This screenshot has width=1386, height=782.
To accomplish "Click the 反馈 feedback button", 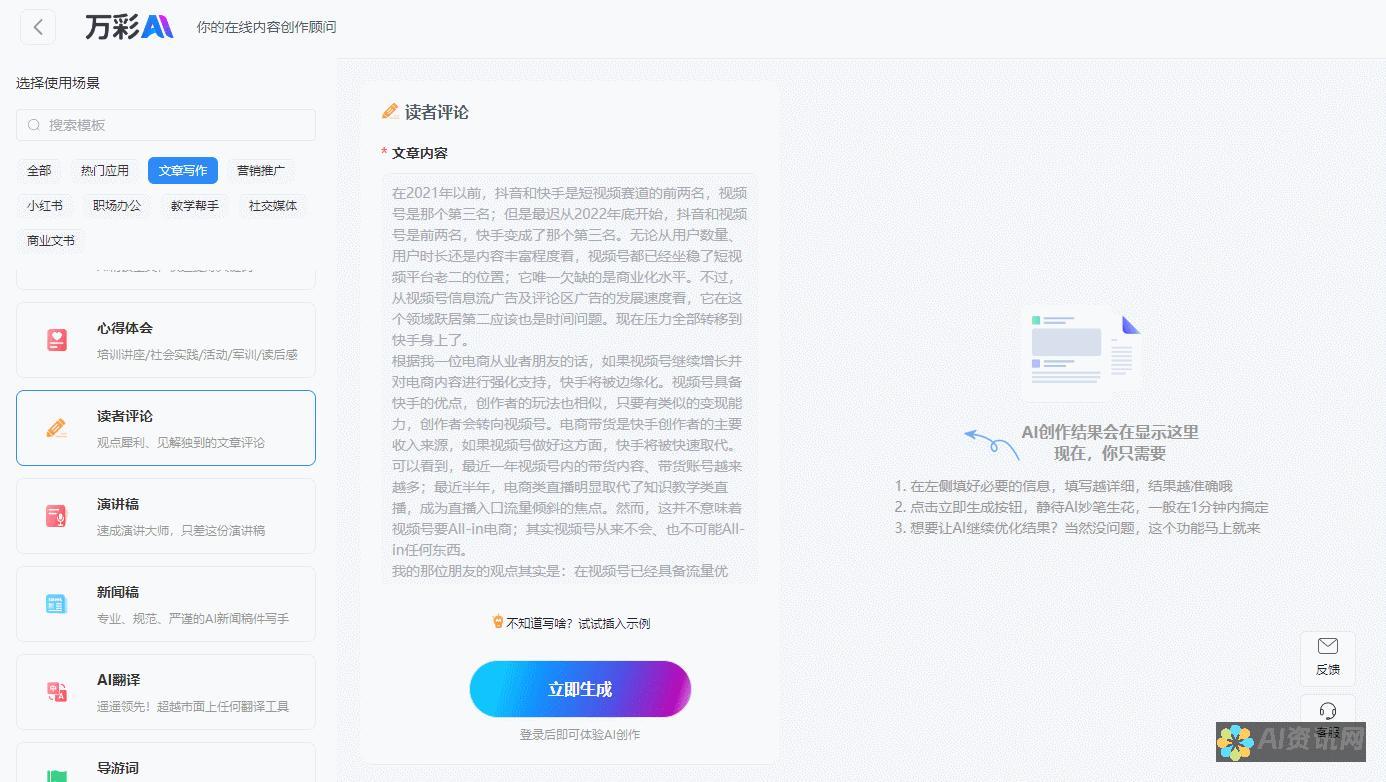I will tap(1328, 657).
